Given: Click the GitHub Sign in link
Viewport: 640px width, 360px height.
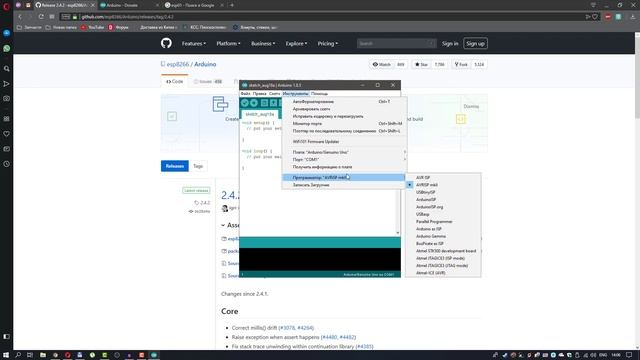Looking at the screenshot, I should pos(450,43).
